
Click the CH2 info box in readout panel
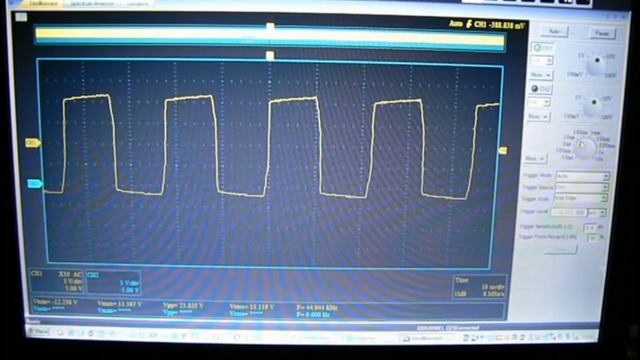113,283
